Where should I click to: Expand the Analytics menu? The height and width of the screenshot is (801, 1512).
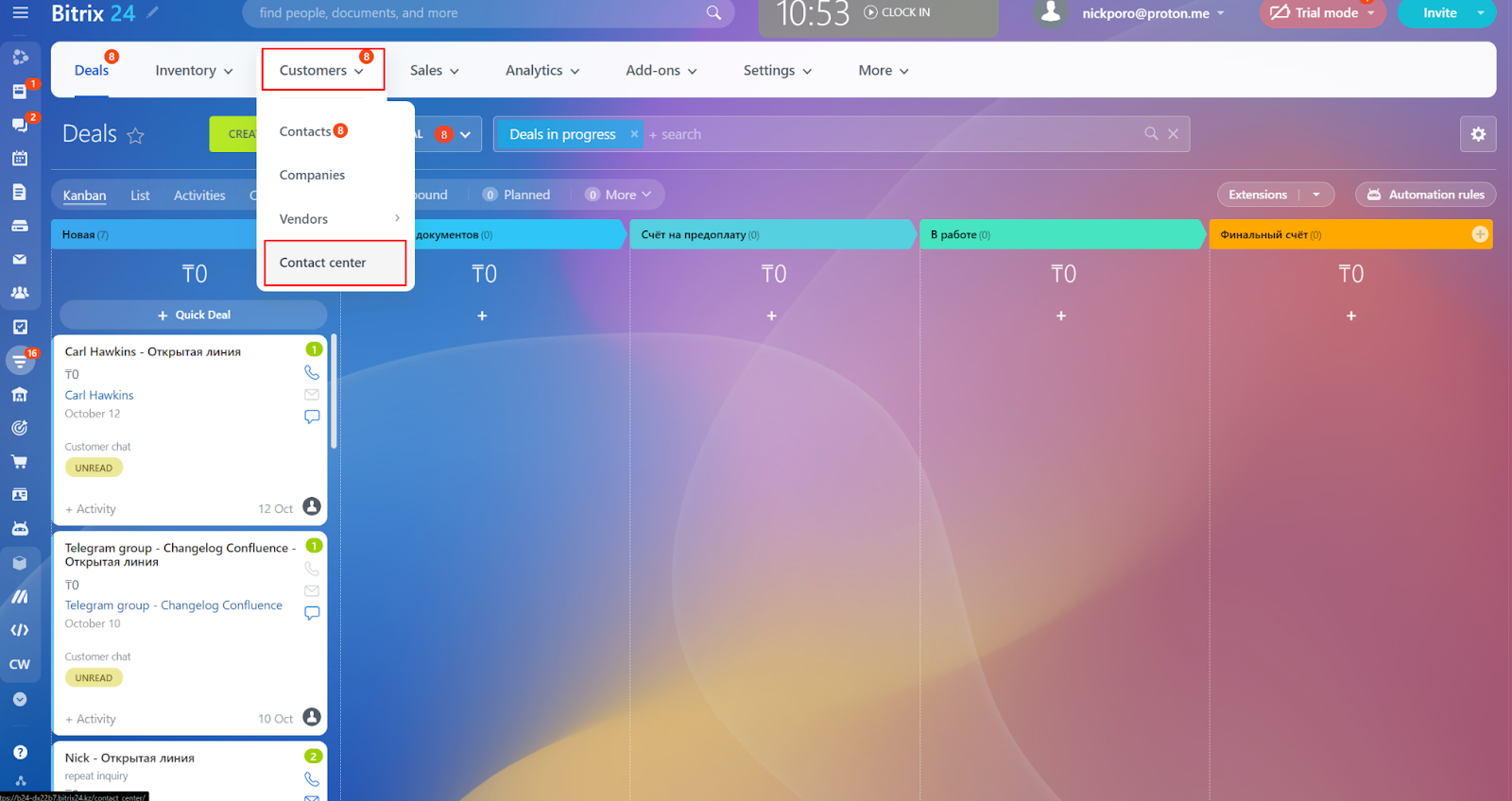click(x=542, y=71)
